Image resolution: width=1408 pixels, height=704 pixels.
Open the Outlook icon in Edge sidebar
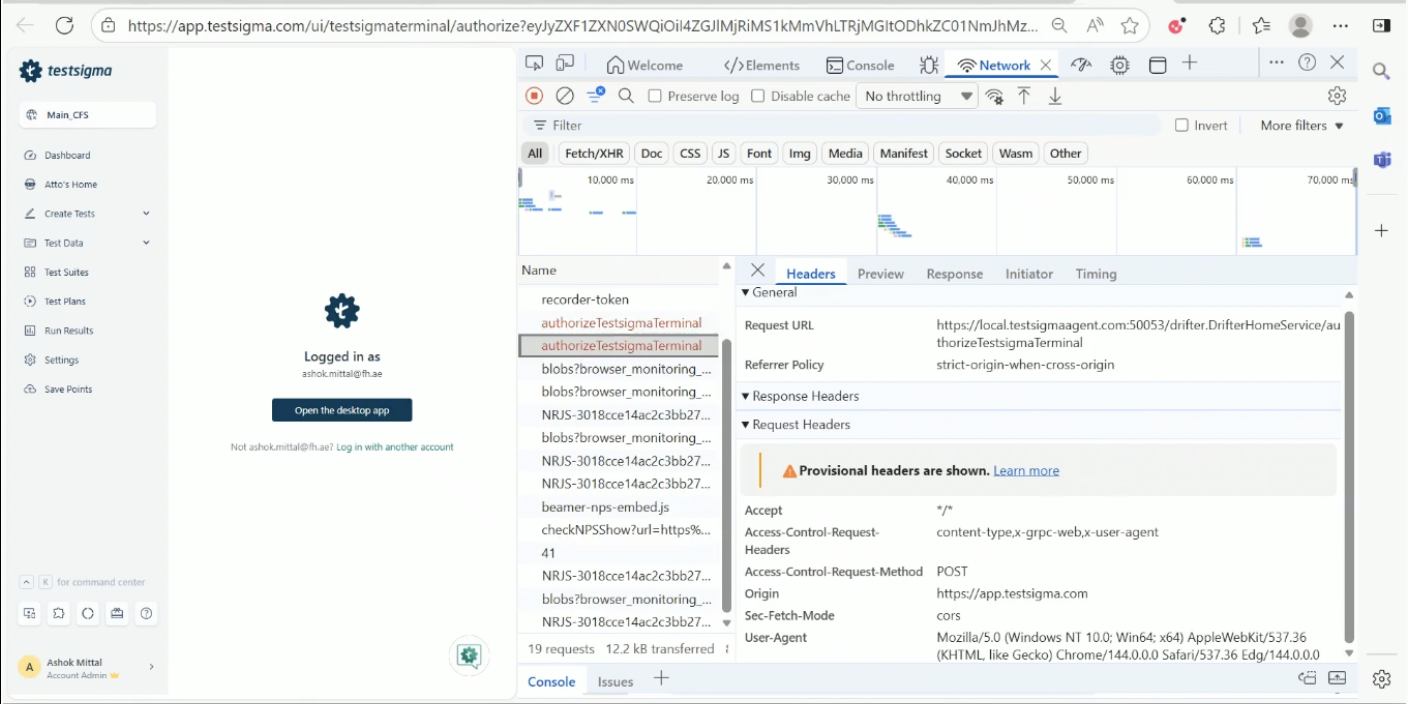click(x=1382, y=116)
